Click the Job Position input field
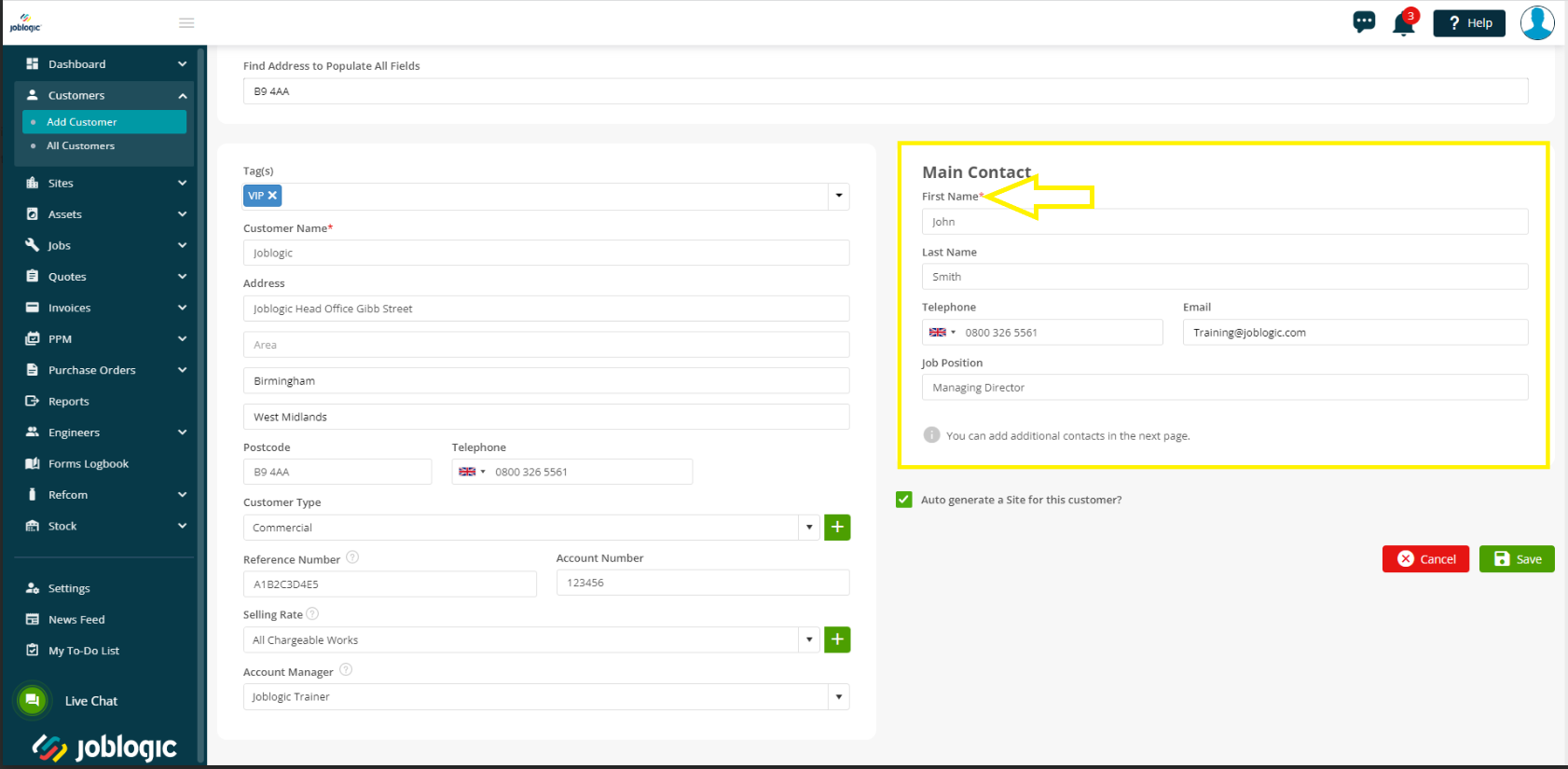The width and height of the screenshot is (1568, 769). pyautogui.click(x=1225, y=388)
